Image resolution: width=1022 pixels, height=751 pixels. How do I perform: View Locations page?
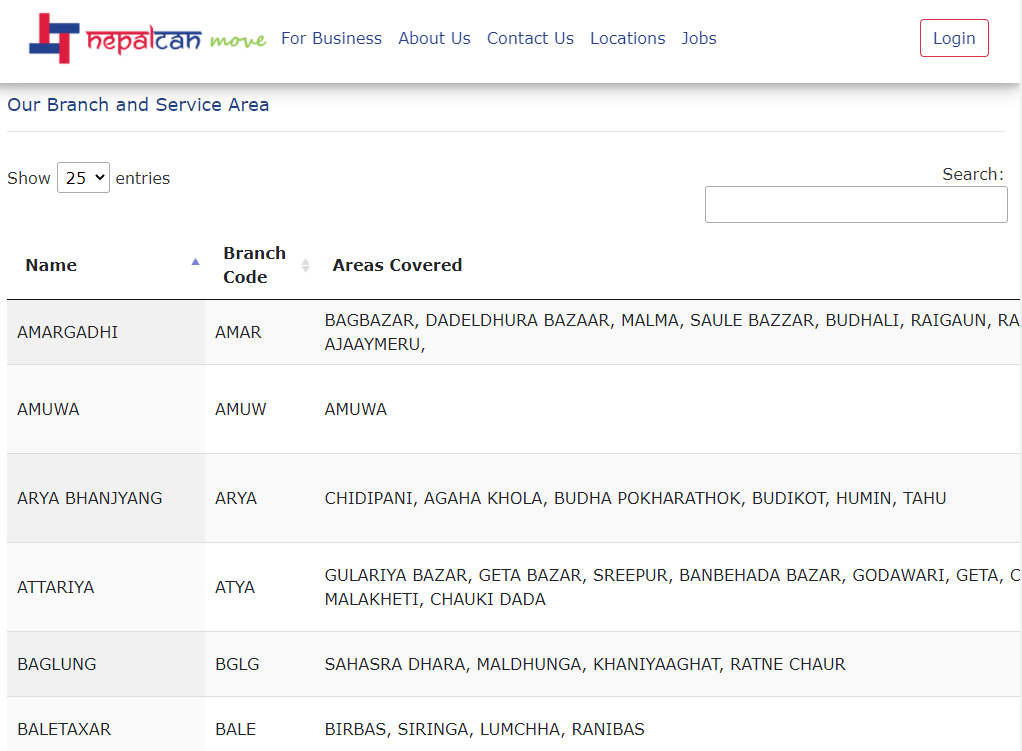pyautogui.click(x=628, y=38)
